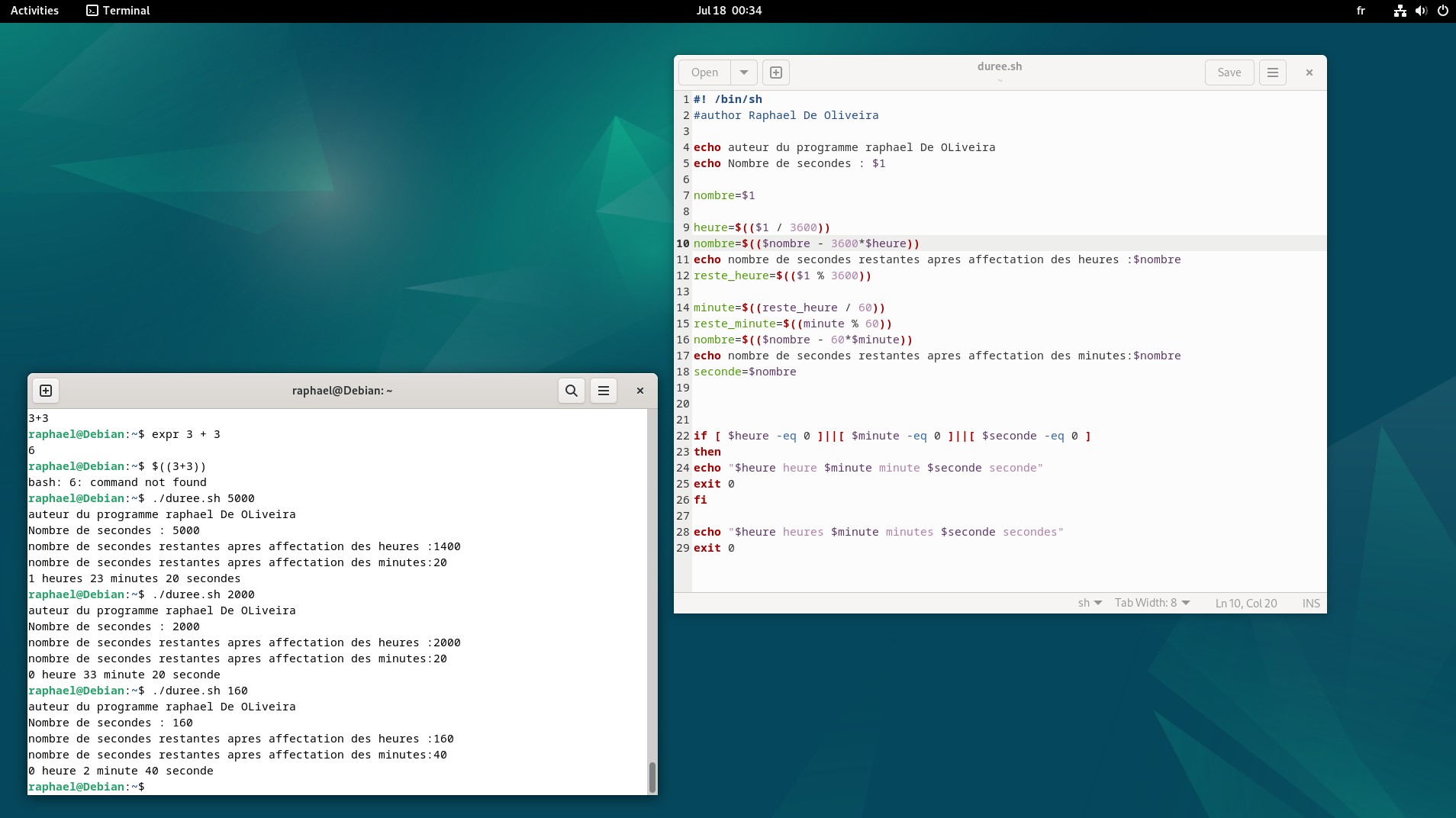Click the Ln 10, Col 20 position indicator

click(1245, 603)
